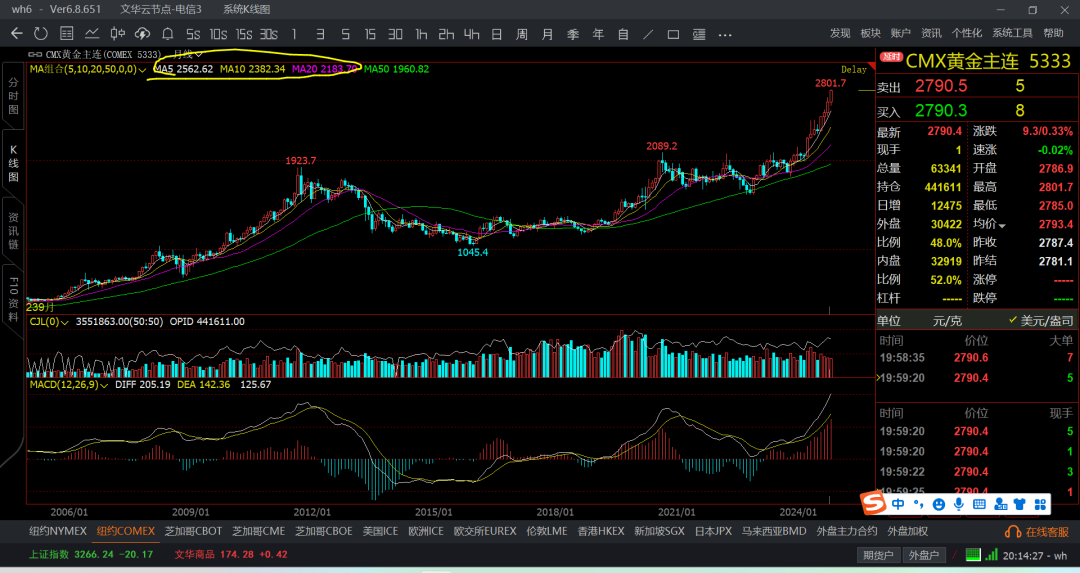
Task: Open the 个性化 menu
Action: point(967,33)
